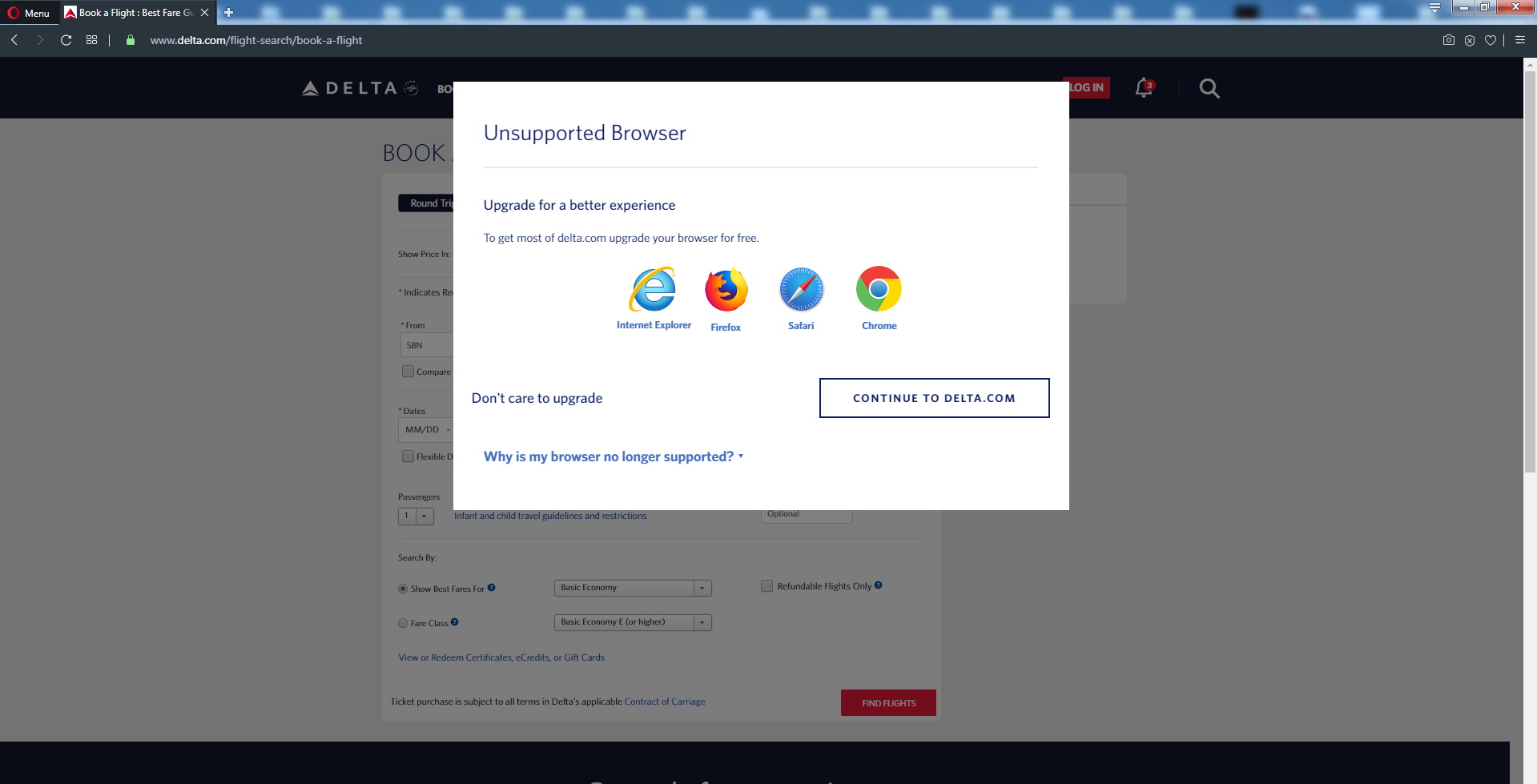Open notifications bell icon
This screenshot has height=784, width=1537.
point(1144,88)
